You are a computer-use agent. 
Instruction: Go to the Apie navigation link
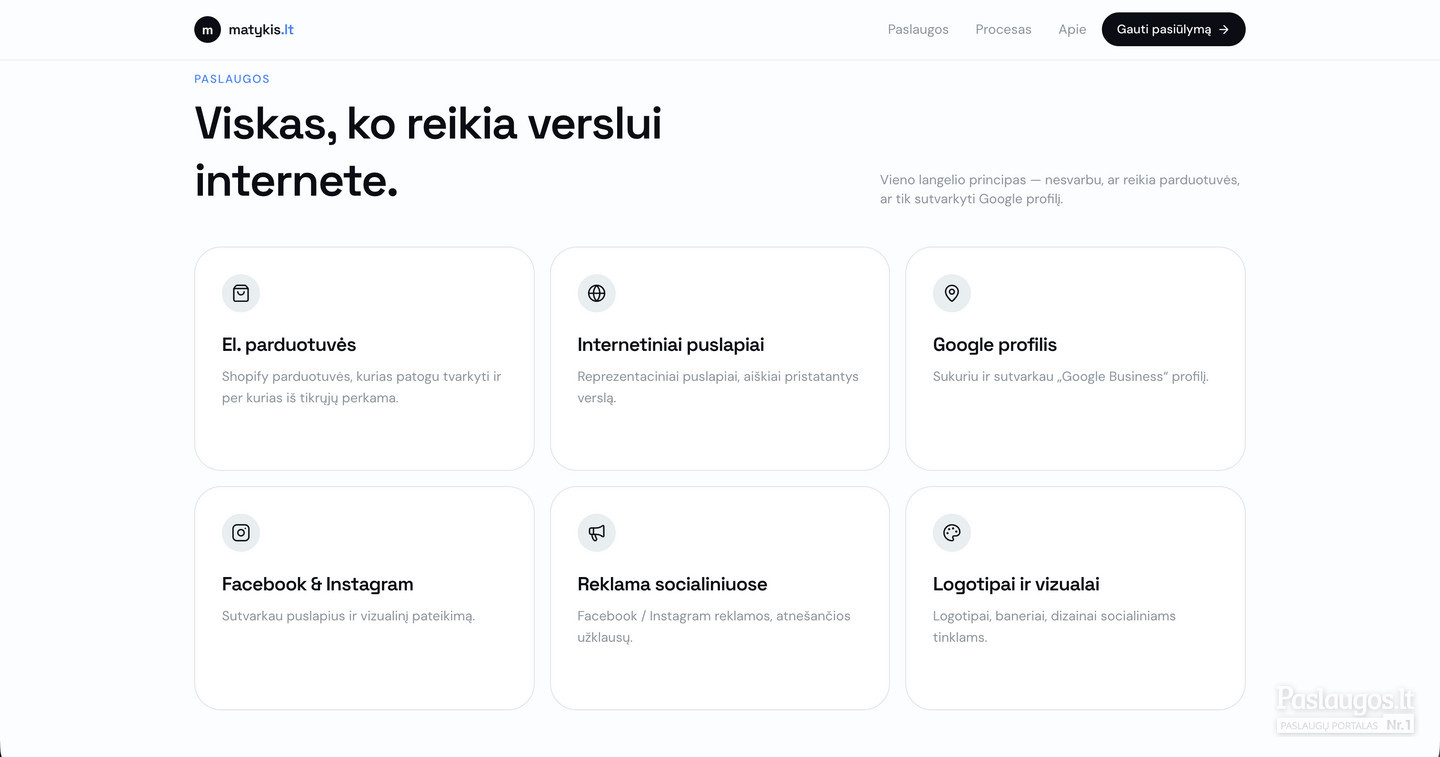tap(1072, 30)
